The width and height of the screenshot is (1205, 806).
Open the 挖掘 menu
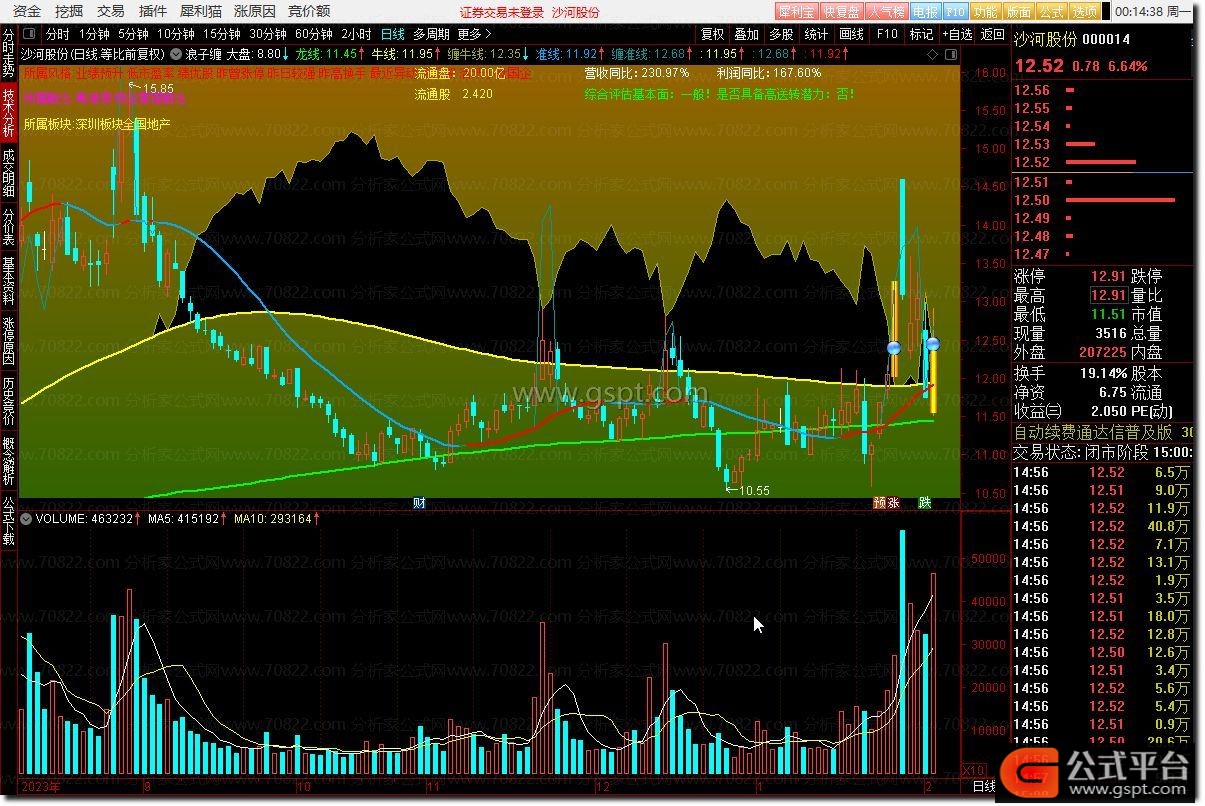click(x=69, y=11)
